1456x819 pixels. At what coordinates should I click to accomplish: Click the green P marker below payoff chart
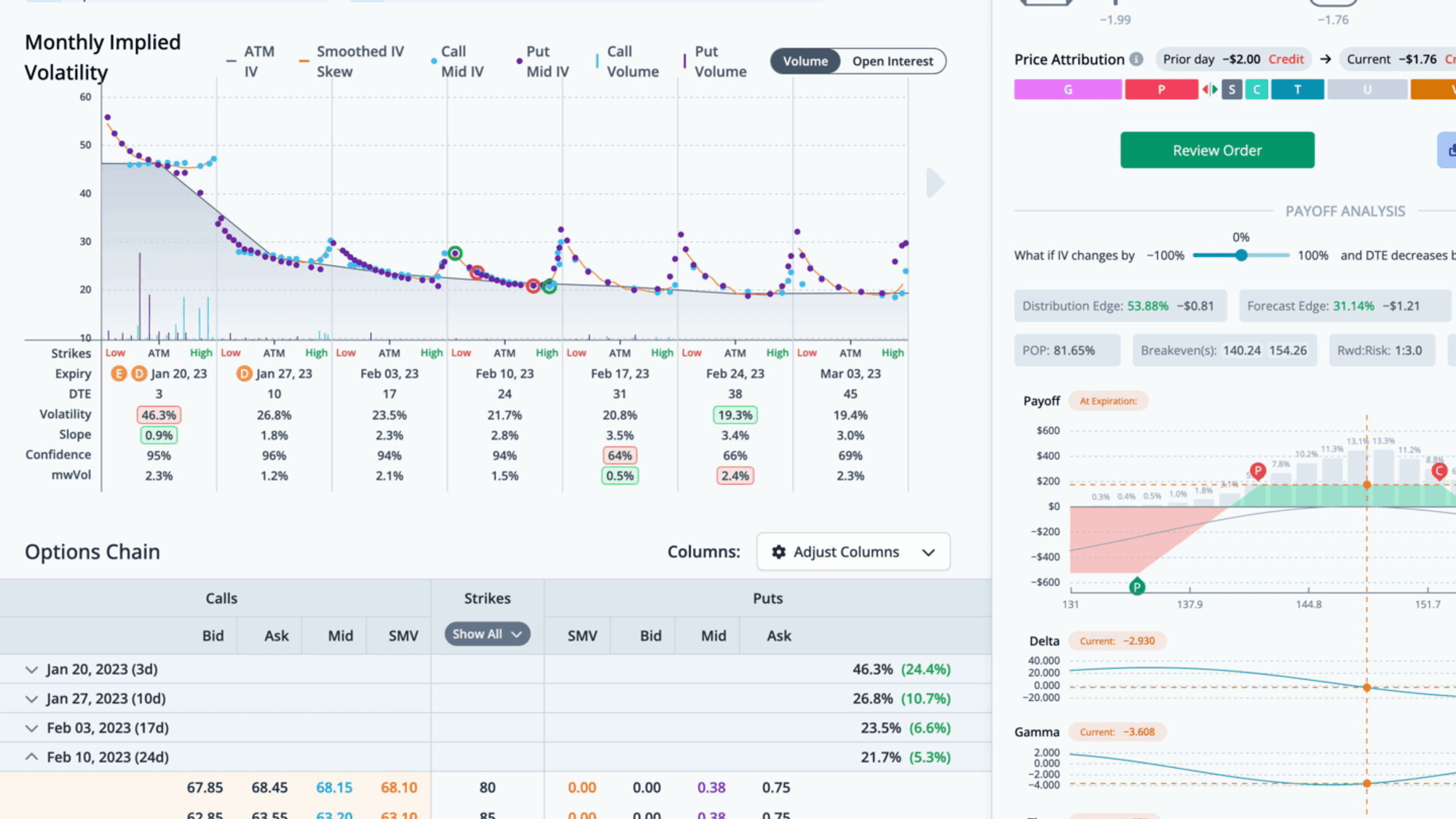click(1136, 586)
